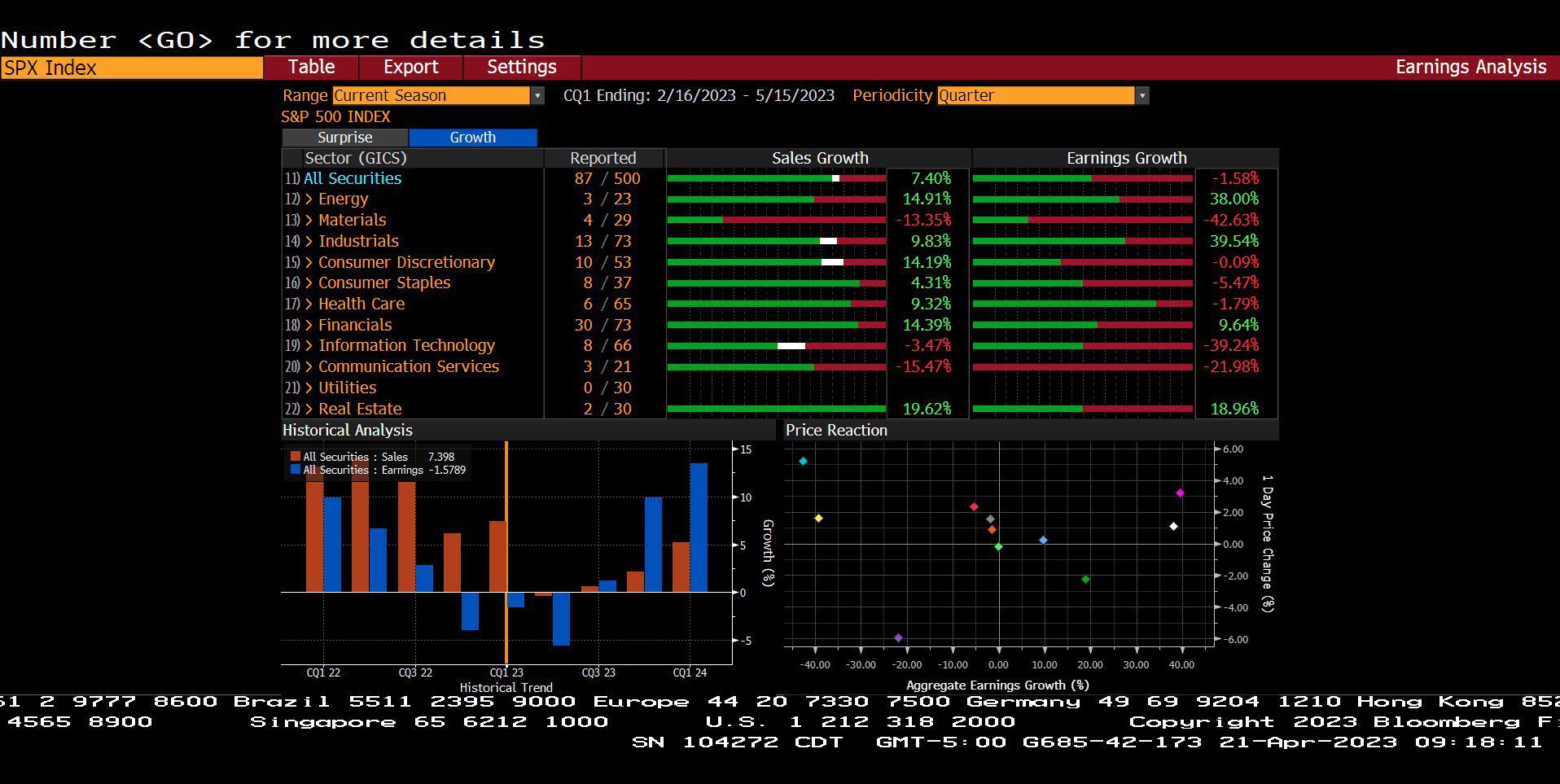1560x784 pixels.
Task: Click the 7.40% All Securities sales growth
Action: click(x=931, y=178)
